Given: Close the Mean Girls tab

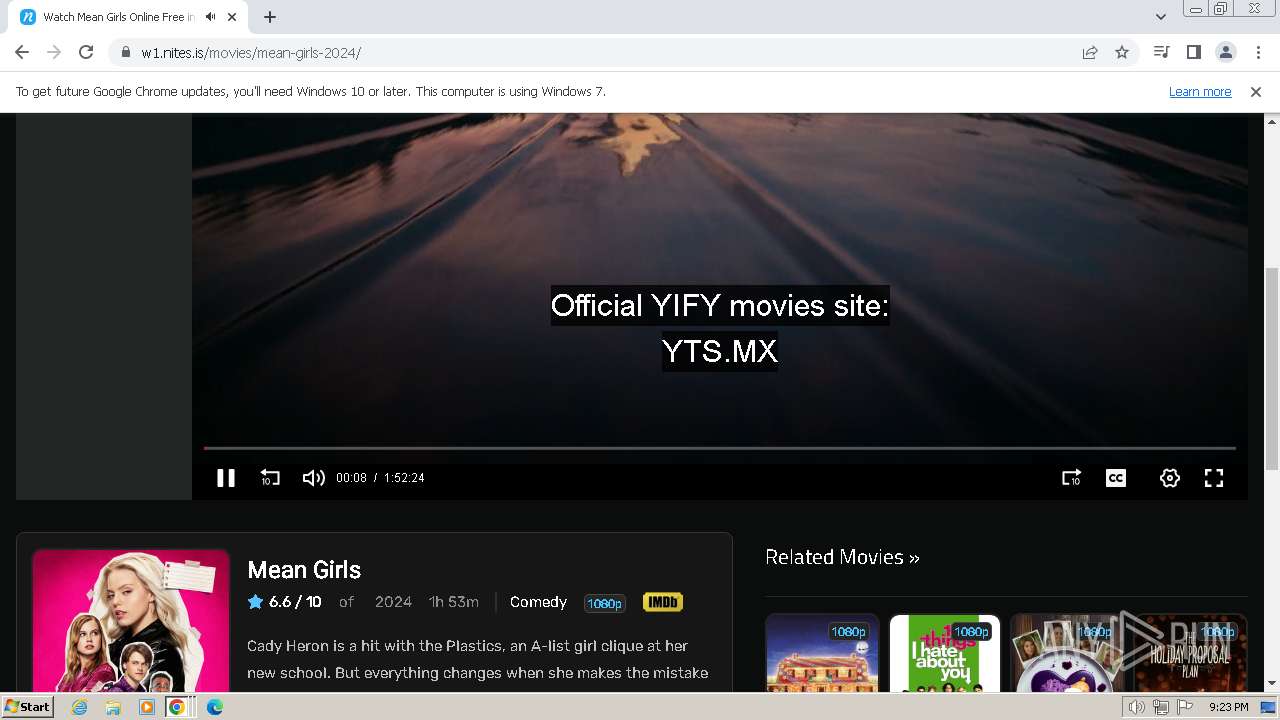Looking at the screenshot, I should tap(233, 17).
